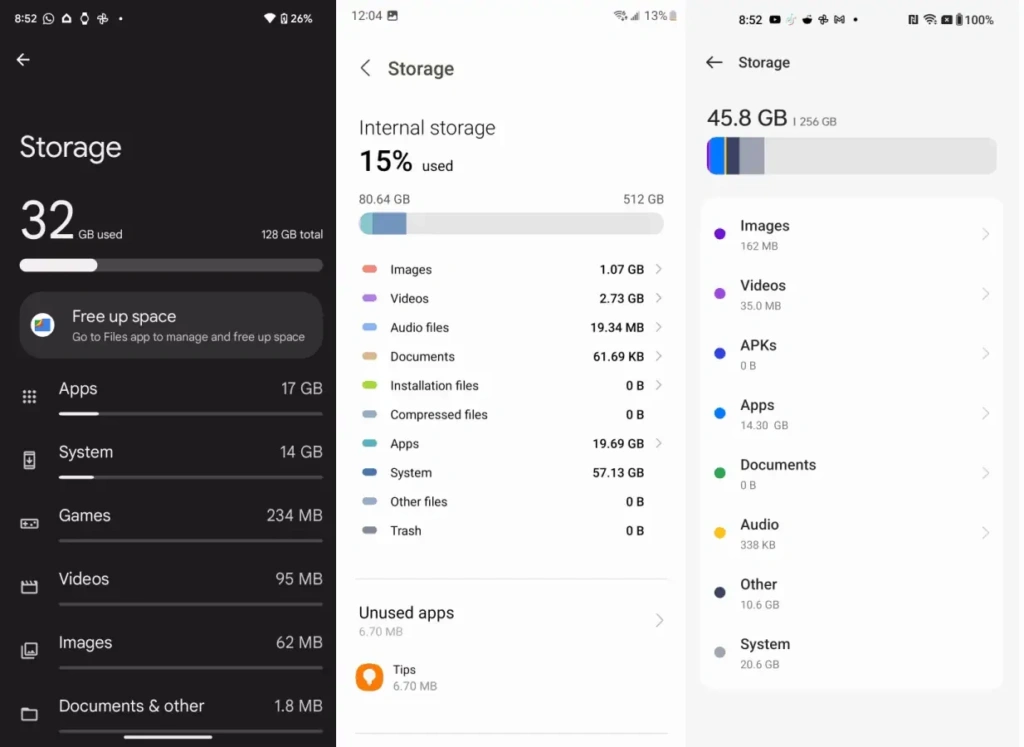Screen dimensions: 1024x747
Task: Open Documents & other showing 1.8 MB
Action: [x=171, y=714]
